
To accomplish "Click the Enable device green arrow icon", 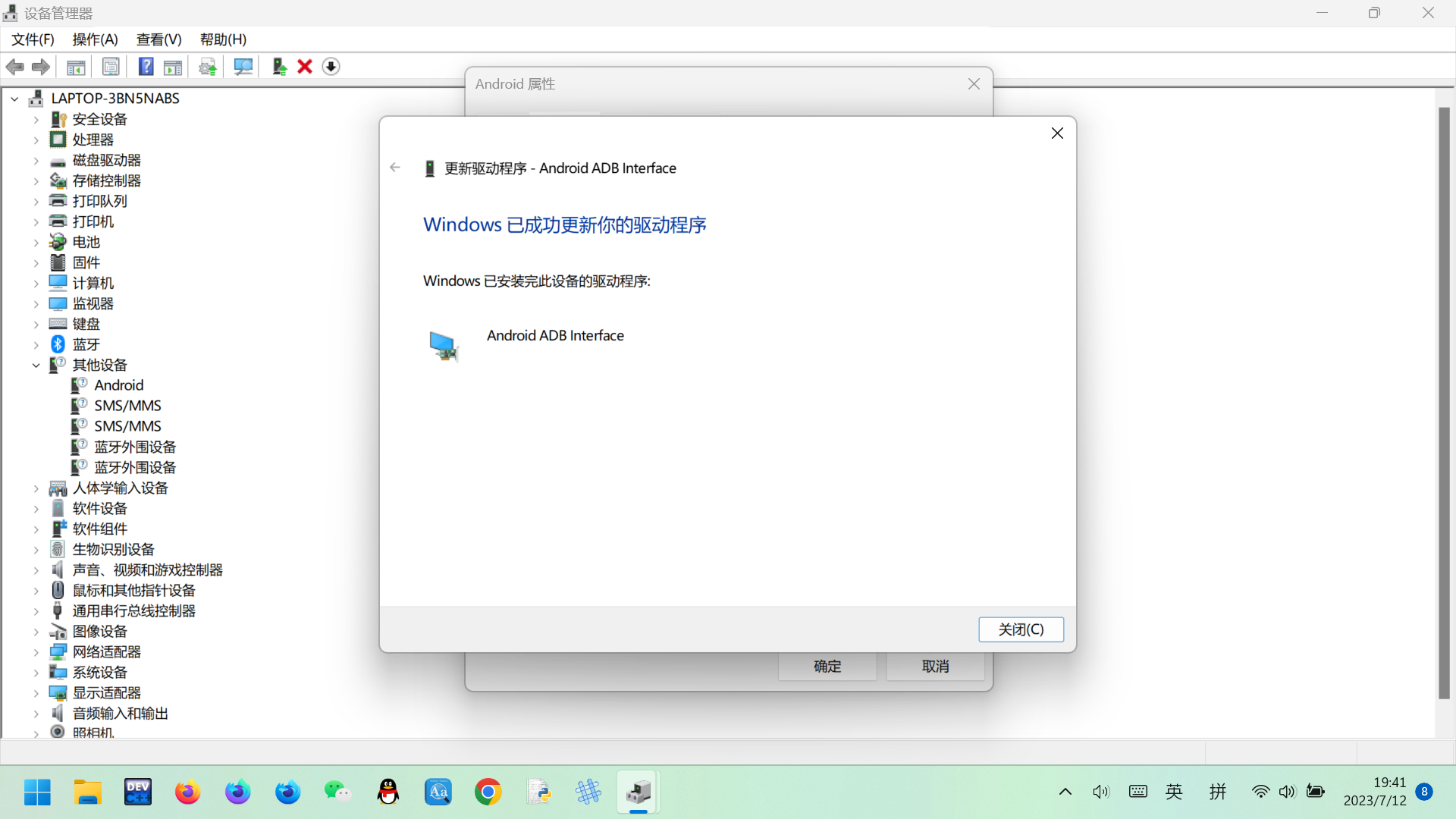I will point(279,67).
